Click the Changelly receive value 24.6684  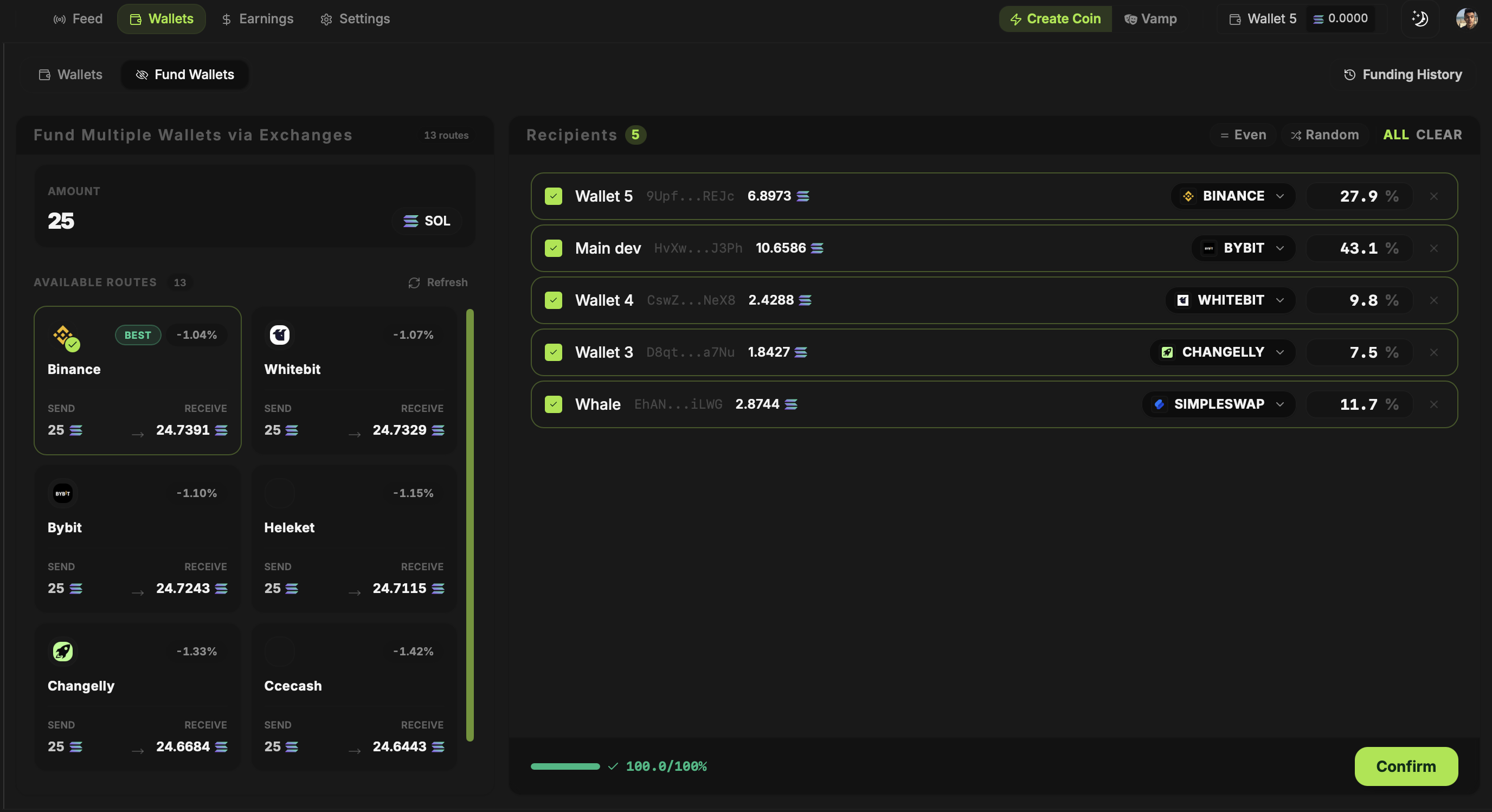coord(183,746)
